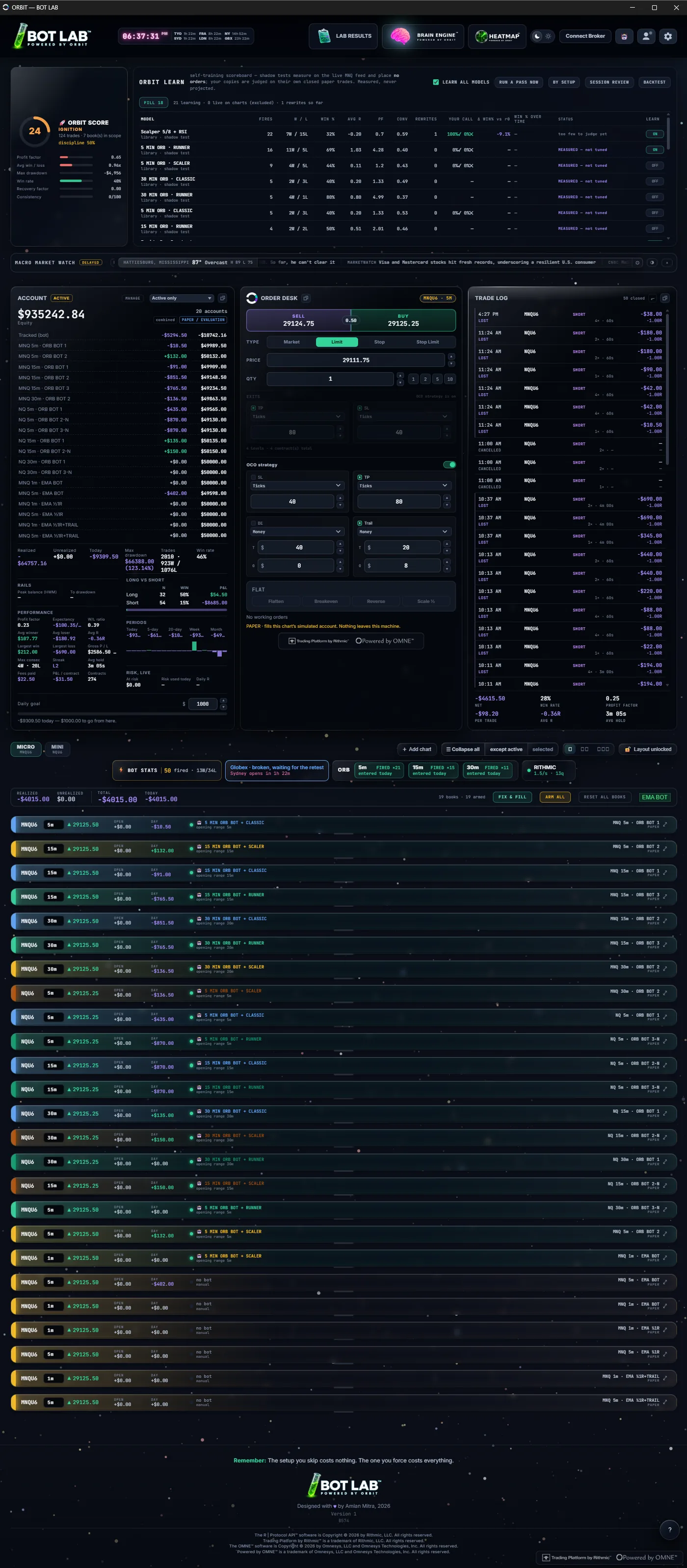The width and height of the screenshot is (687, 1568).
Task: Switch to the Stop Limit order type
Action: coord(427,342)
